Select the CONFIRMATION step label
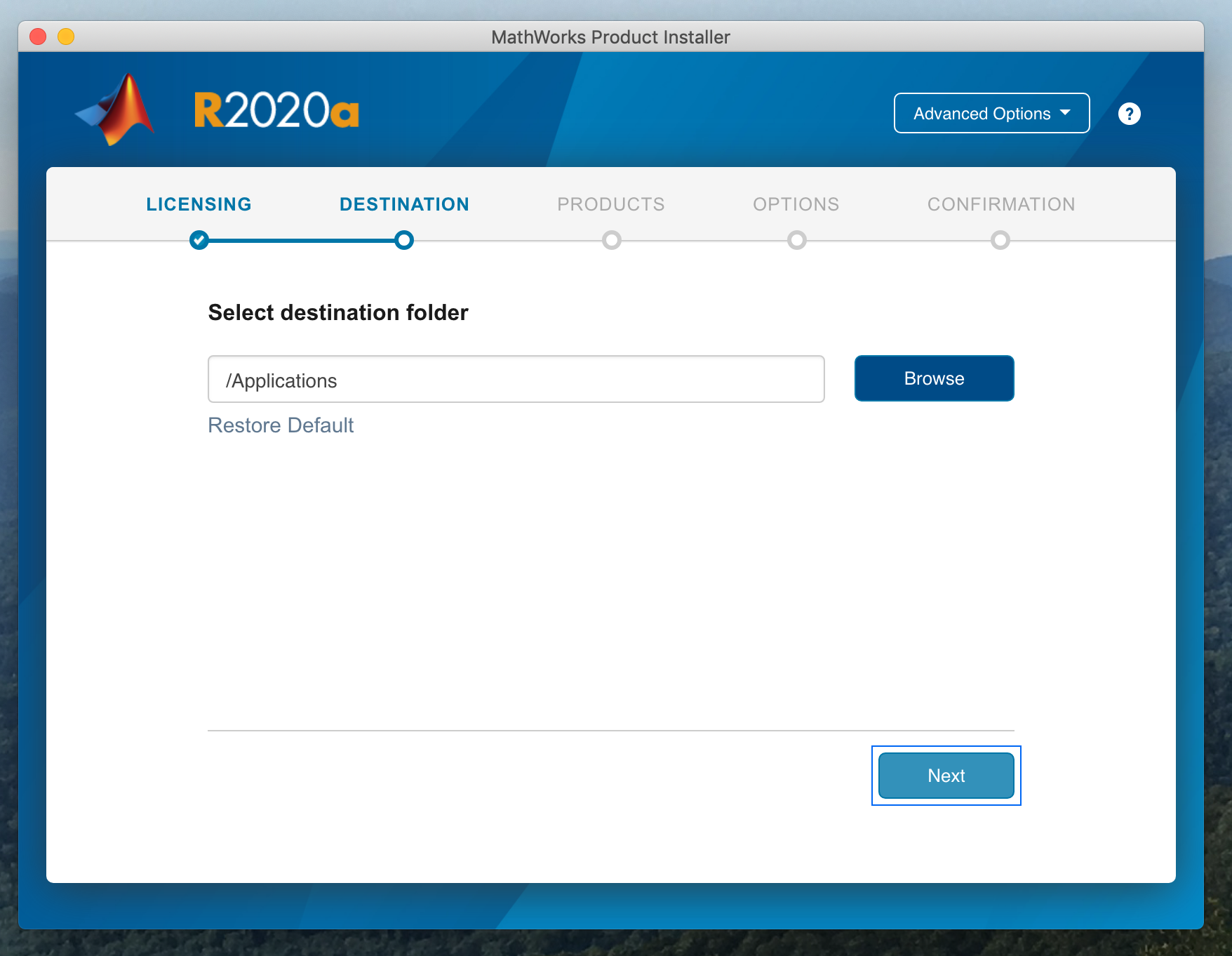Screen dimensions: 1232x956 (1001, 204)
